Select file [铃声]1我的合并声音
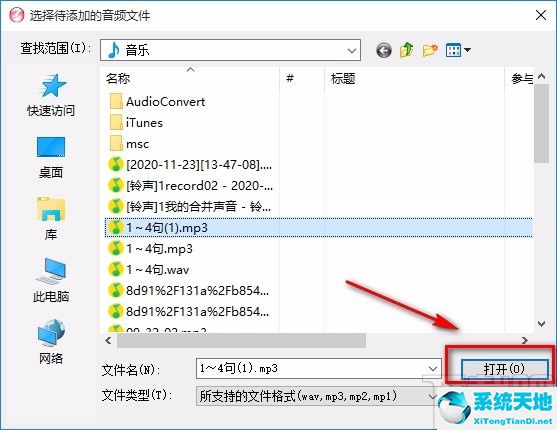The height and width of the screenshot is (430, 557). tap(190, 207)
